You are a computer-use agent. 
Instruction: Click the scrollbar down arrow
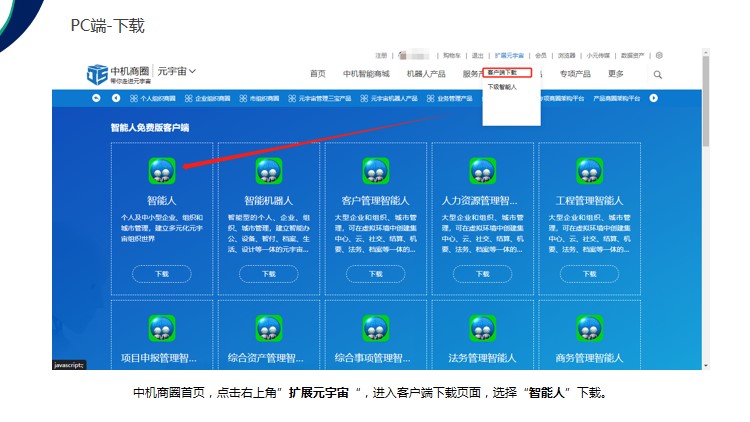pyautogui.click(x=706, y=366)
